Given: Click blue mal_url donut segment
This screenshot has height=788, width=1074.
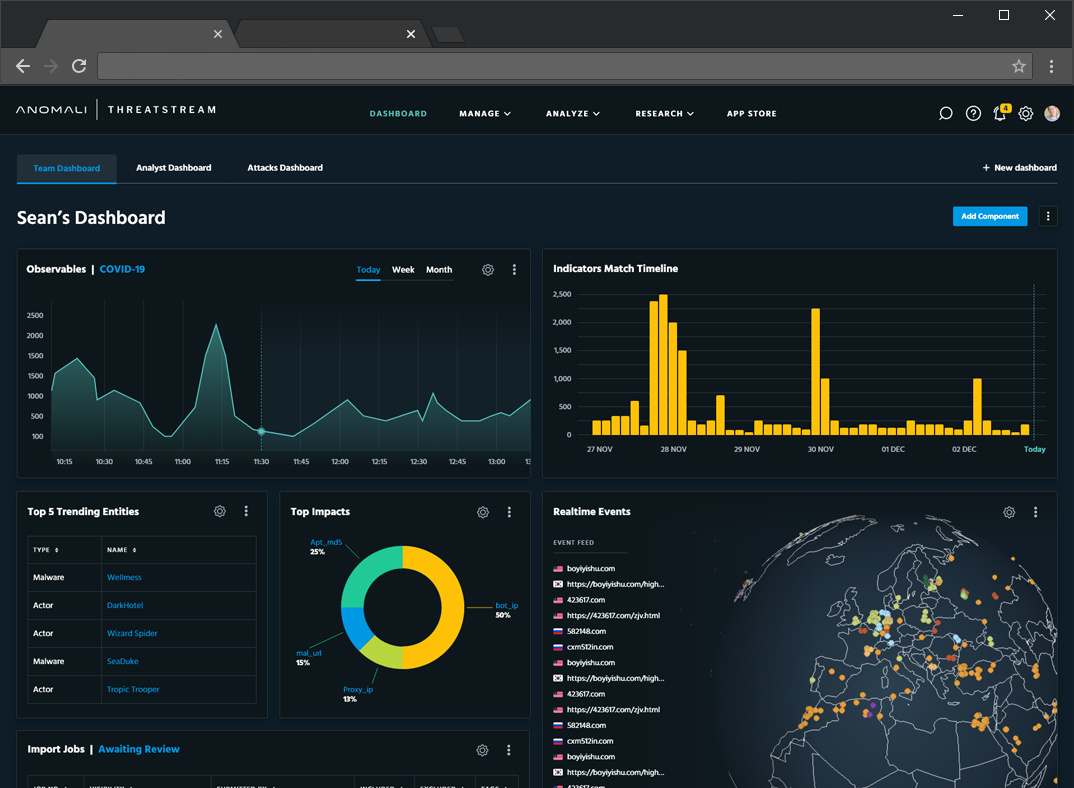Looking at the screenshot, I should pyautogui.click(x=355, y=627).
